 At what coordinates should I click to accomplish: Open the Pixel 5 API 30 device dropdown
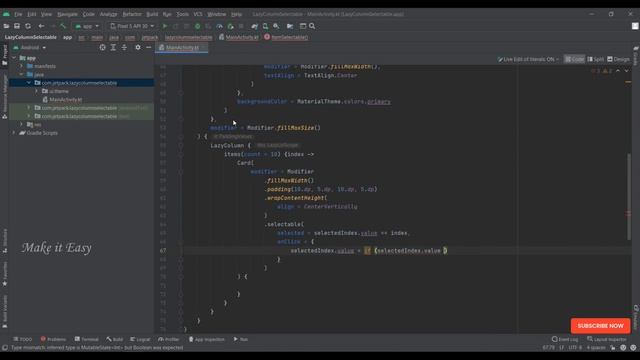point(132,26)
